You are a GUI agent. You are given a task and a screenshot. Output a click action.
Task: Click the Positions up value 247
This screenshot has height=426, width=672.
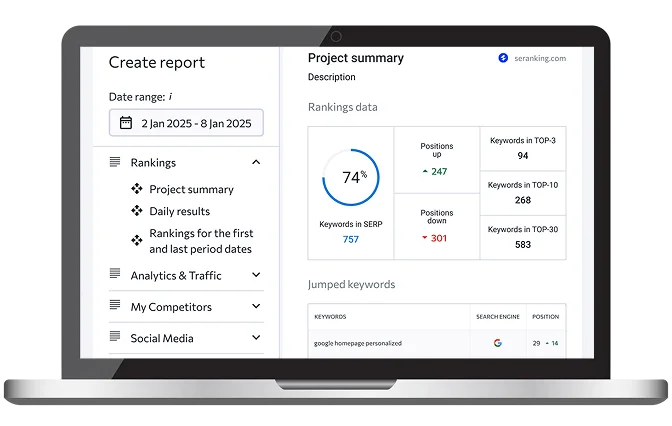click(x=439, y=171)
